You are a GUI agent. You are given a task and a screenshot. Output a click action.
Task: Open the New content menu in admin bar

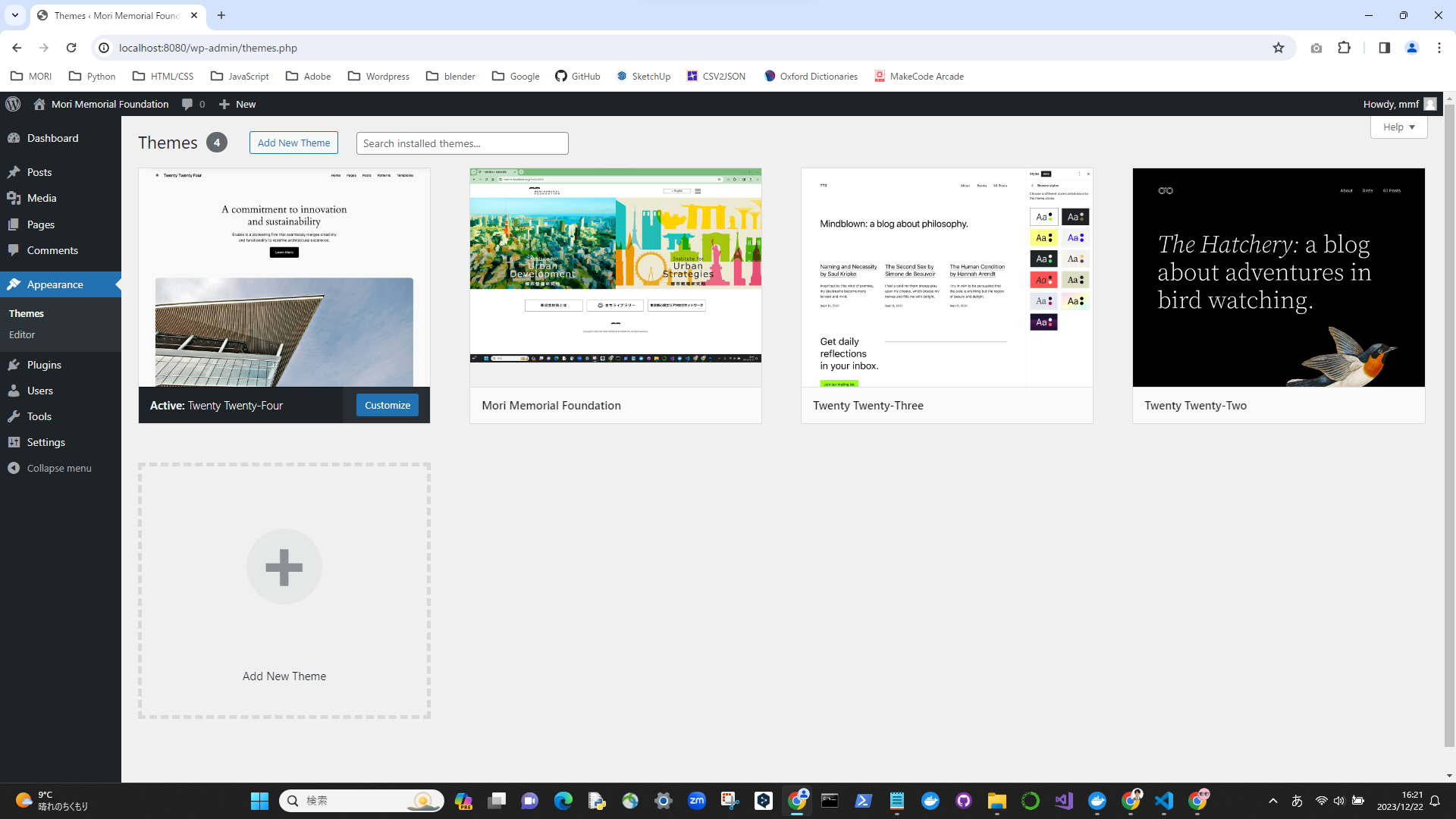click(x=237, y=104)
